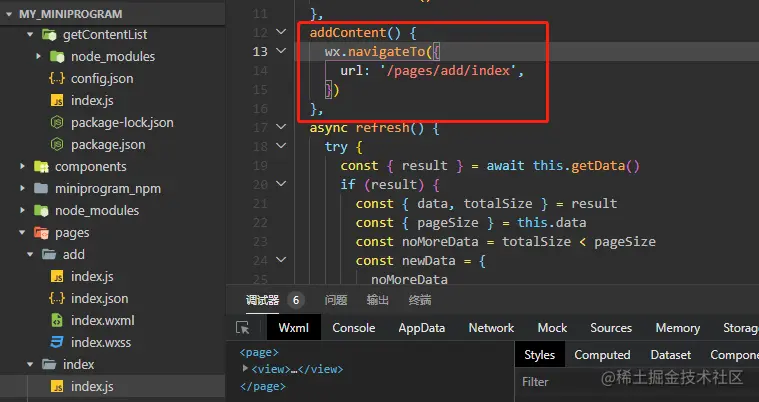
Task: Open the AppData devtools tab
Action: click(422, 328)
